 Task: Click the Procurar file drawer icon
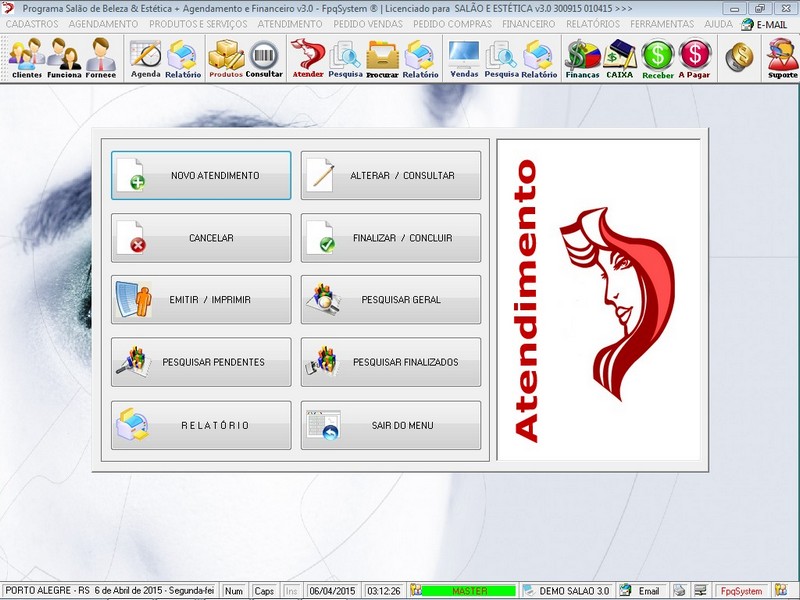pyautogui.click(x=382, y=58)
